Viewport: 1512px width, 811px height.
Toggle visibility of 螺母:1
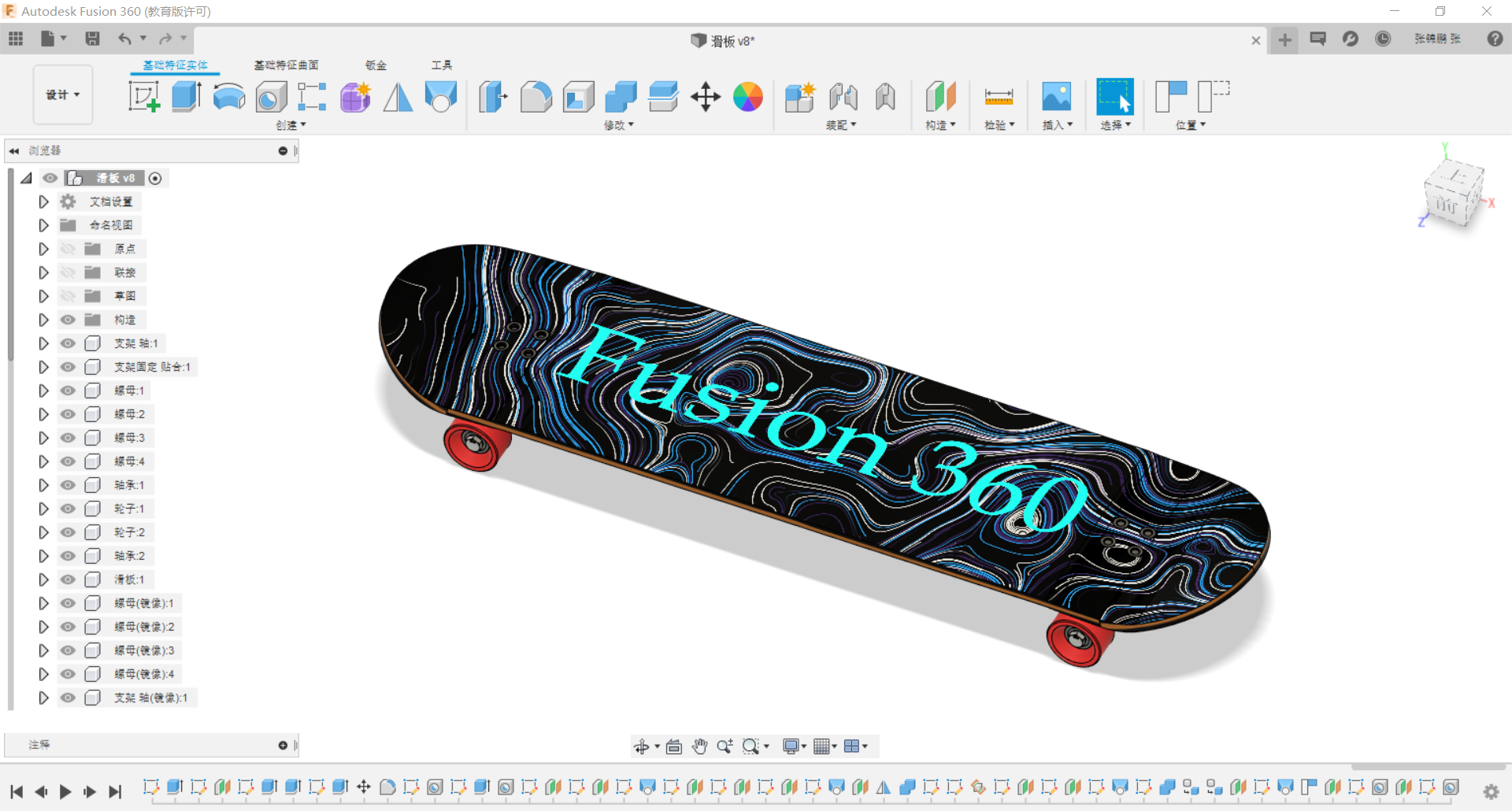(x=69, y=391)
